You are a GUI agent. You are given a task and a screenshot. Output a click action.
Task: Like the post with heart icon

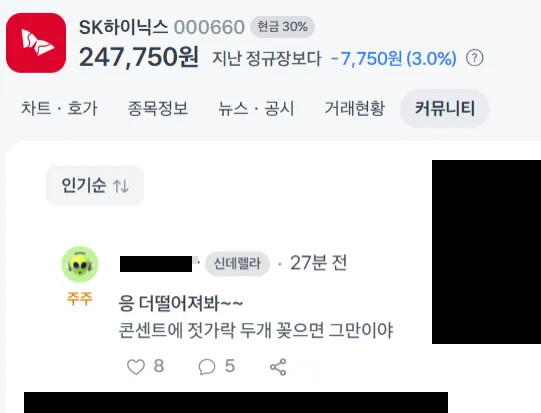coord(136,366)
